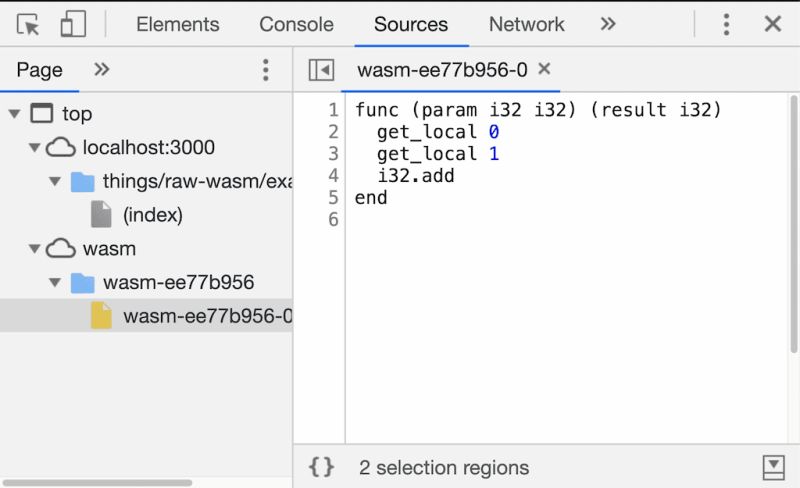Set breakpoint on line number 2
This screenshot has width=800, height=488.
click(333, 132)
